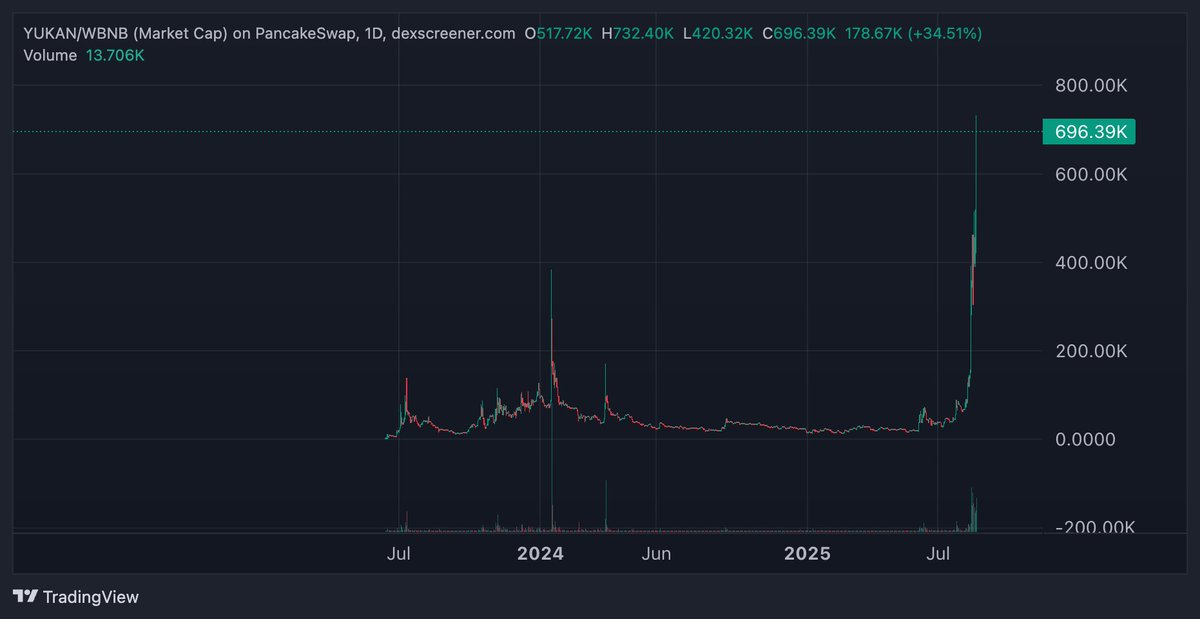Click the 200.00K price axis label
The image size is (1200, 619).
pyautogui.click(x=1091, y=351)
